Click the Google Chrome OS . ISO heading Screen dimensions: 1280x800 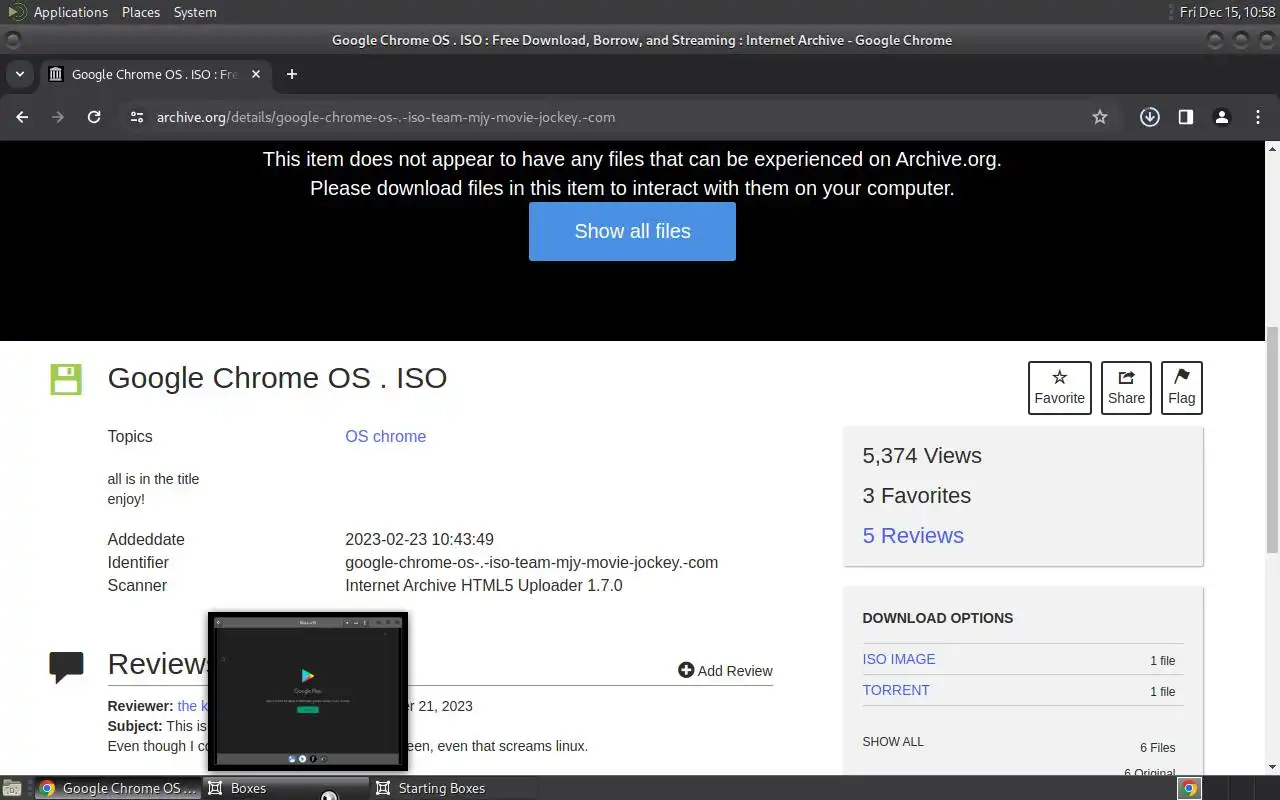point(277,378)
